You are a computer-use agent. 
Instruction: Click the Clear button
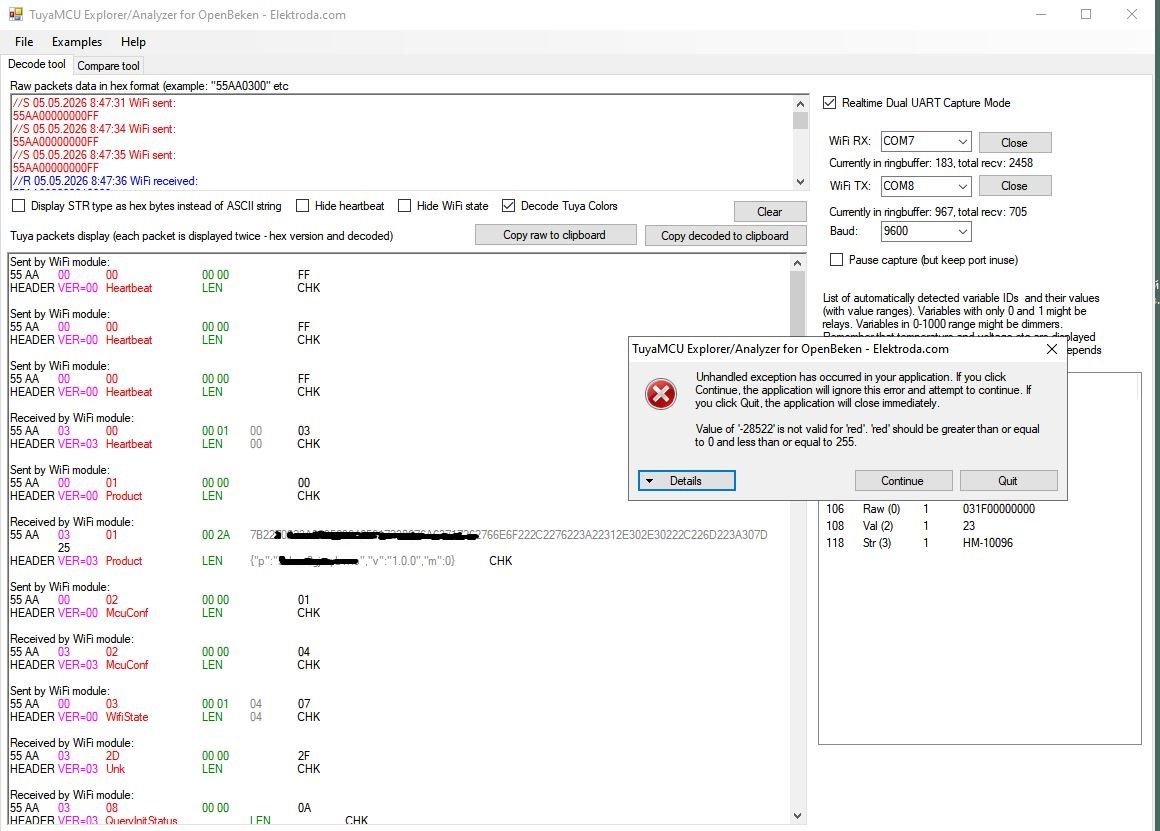(769, 212)
